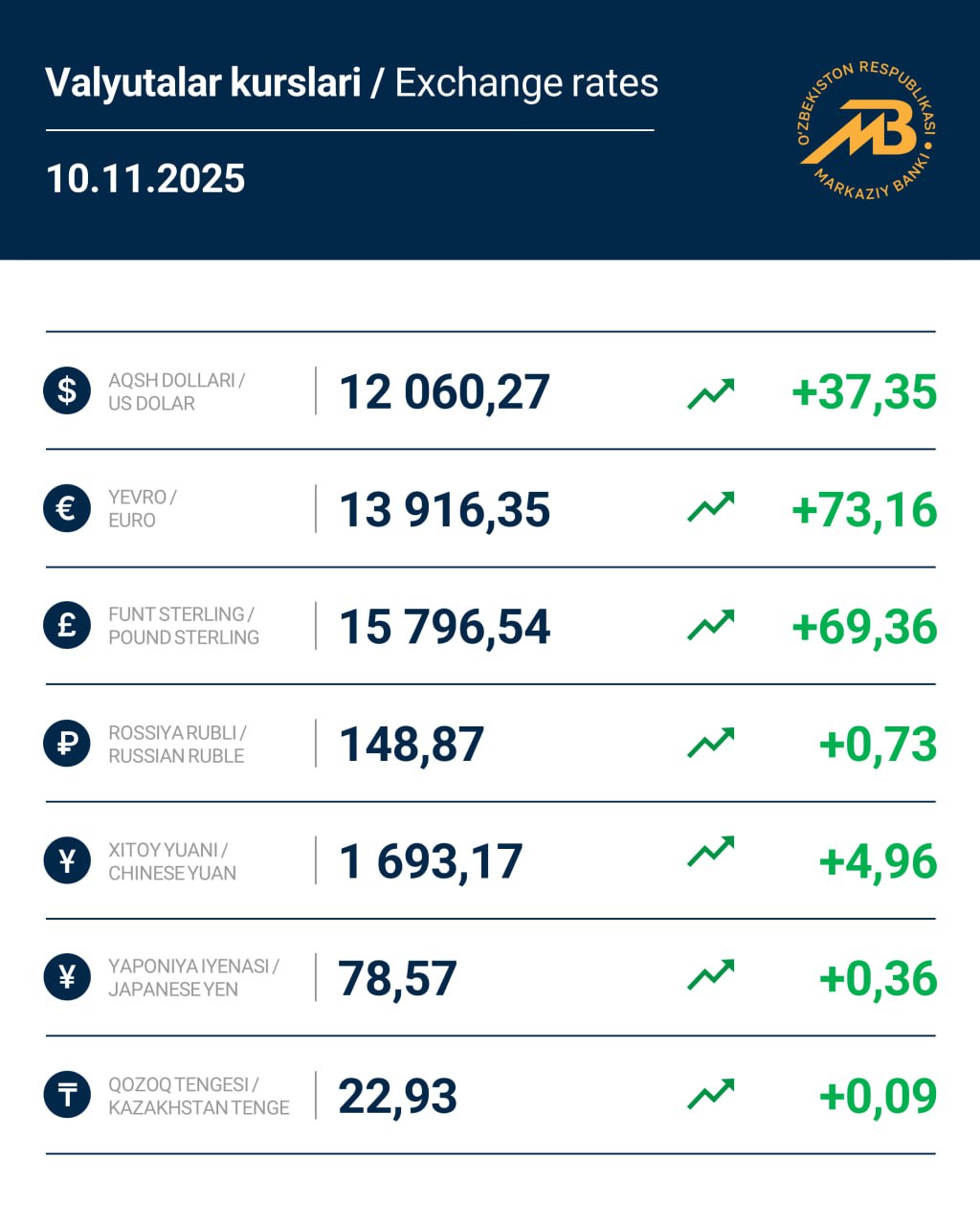The height and width of the screenshot is (1225, 980).
Task: Click the euro upward trend arrow
Action: (x=711, y=509)
